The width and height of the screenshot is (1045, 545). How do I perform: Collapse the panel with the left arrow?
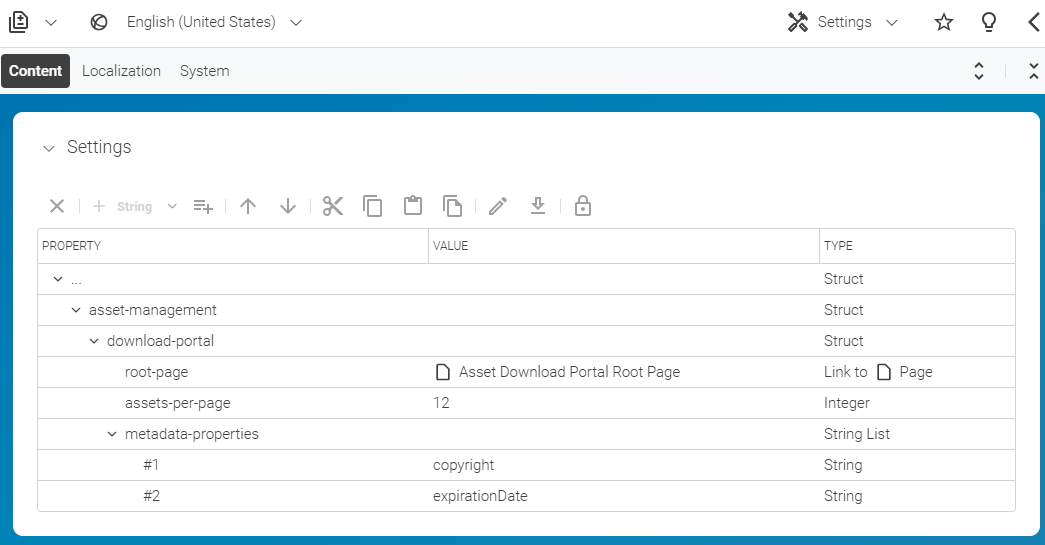coord(1034,22)
